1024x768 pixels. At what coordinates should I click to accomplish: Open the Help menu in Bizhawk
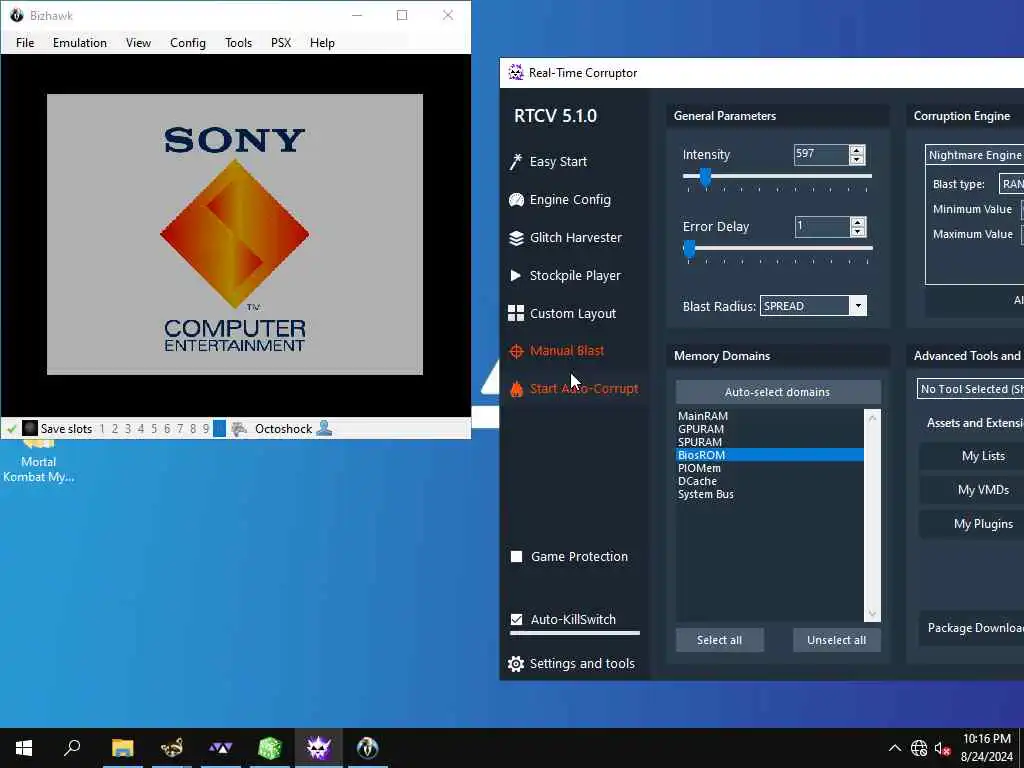(x=322, y=42)
